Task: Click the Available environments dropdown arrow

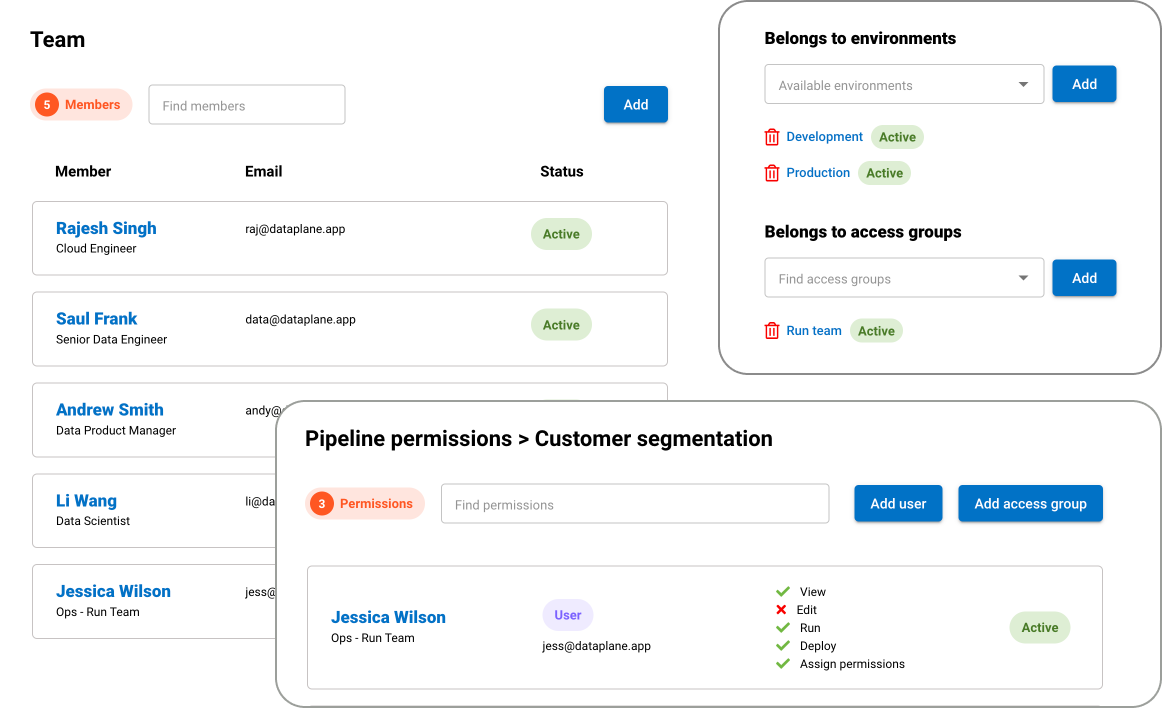Action: (x=1023, y=84)
